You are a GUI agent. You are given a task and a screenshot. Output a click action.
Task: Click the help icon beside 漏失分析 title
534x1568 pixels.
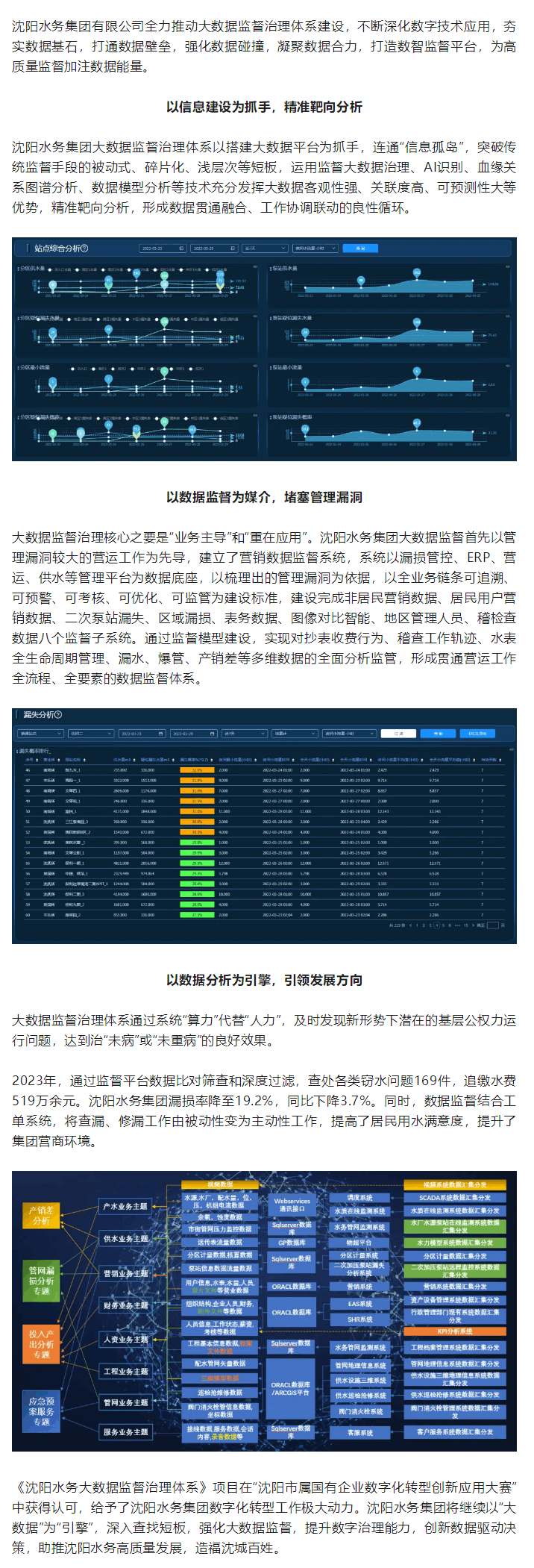point(58,715)
